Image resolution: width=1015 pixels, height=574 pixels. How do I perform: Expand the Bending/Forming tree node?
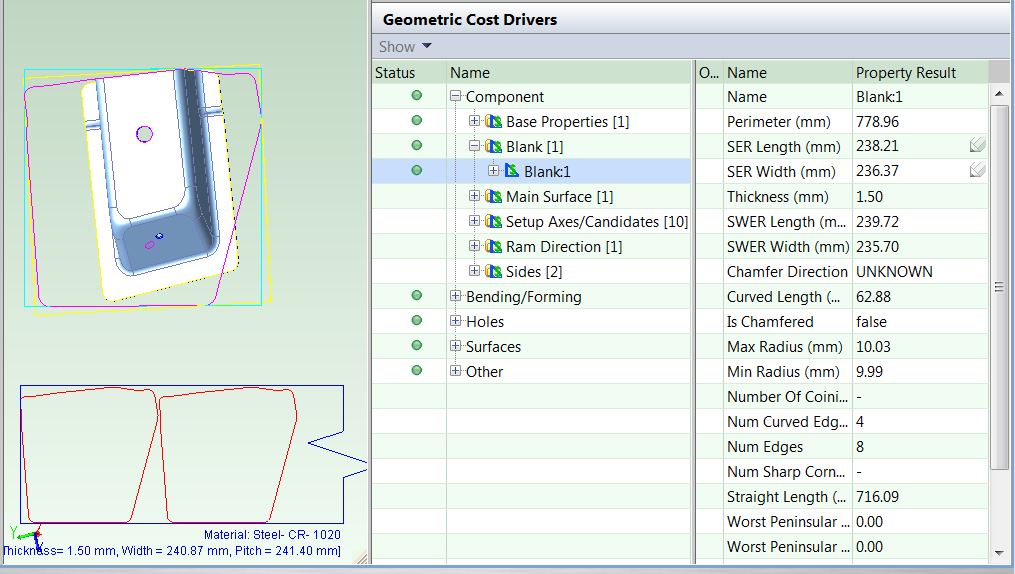tap(456, 297)
